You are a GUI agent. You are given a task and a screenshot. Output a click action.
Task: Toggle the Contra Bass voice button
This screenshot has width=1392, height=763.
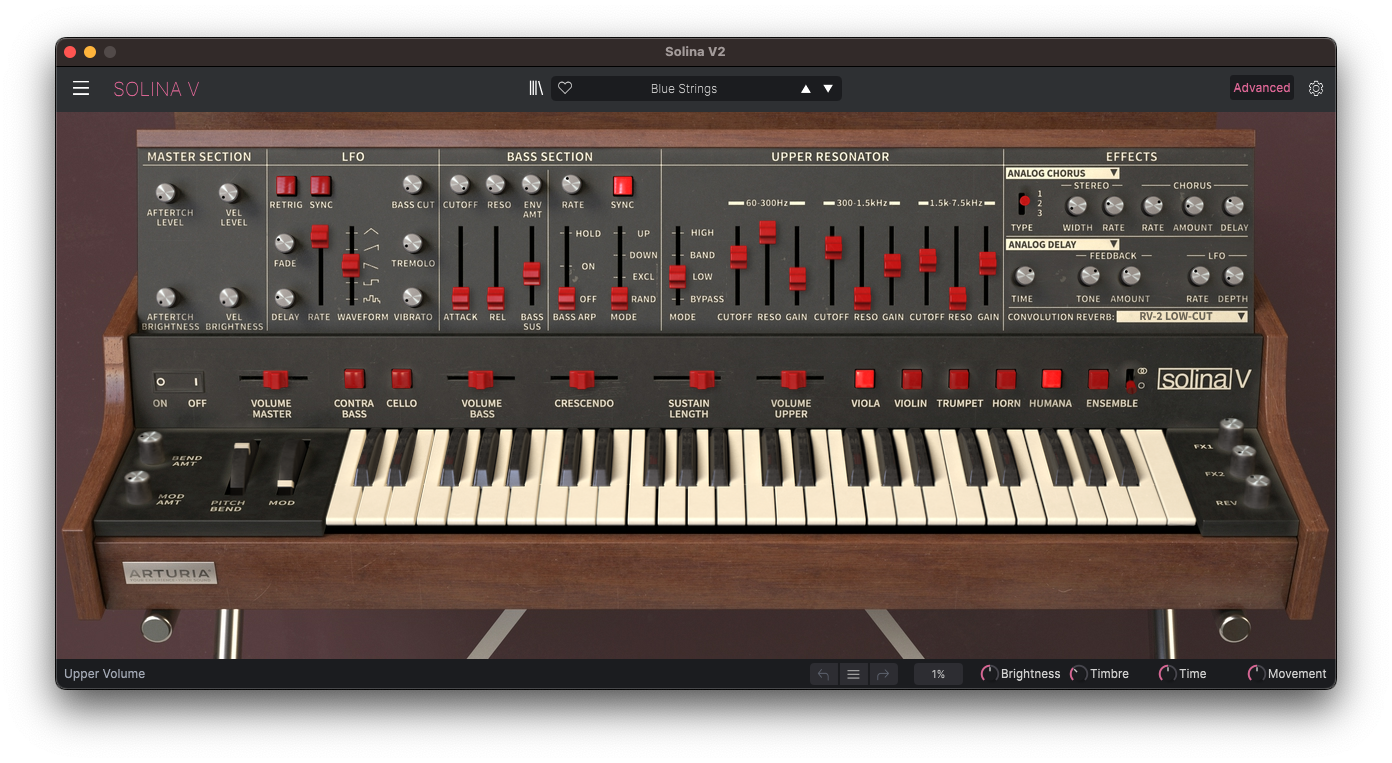tap(354, 379)
